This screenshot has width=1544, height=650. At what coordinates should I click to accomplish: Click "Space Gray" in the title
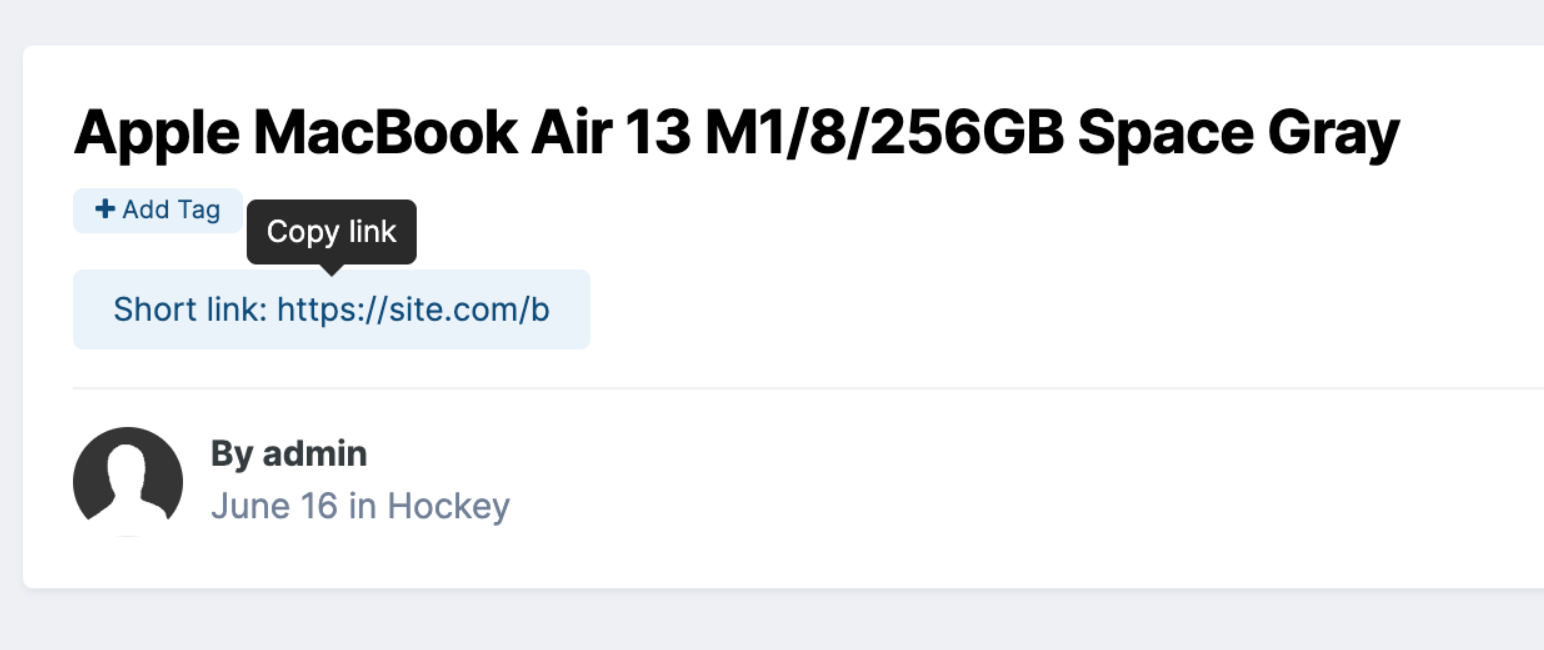pyautogui.click(x=1238, y=133)
